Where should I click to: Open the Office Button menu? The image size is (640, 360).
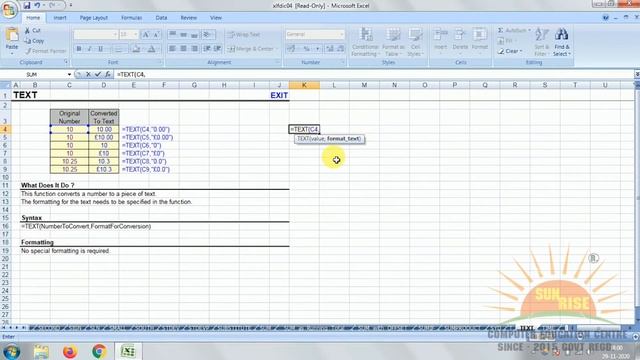(x=9, y=9)
